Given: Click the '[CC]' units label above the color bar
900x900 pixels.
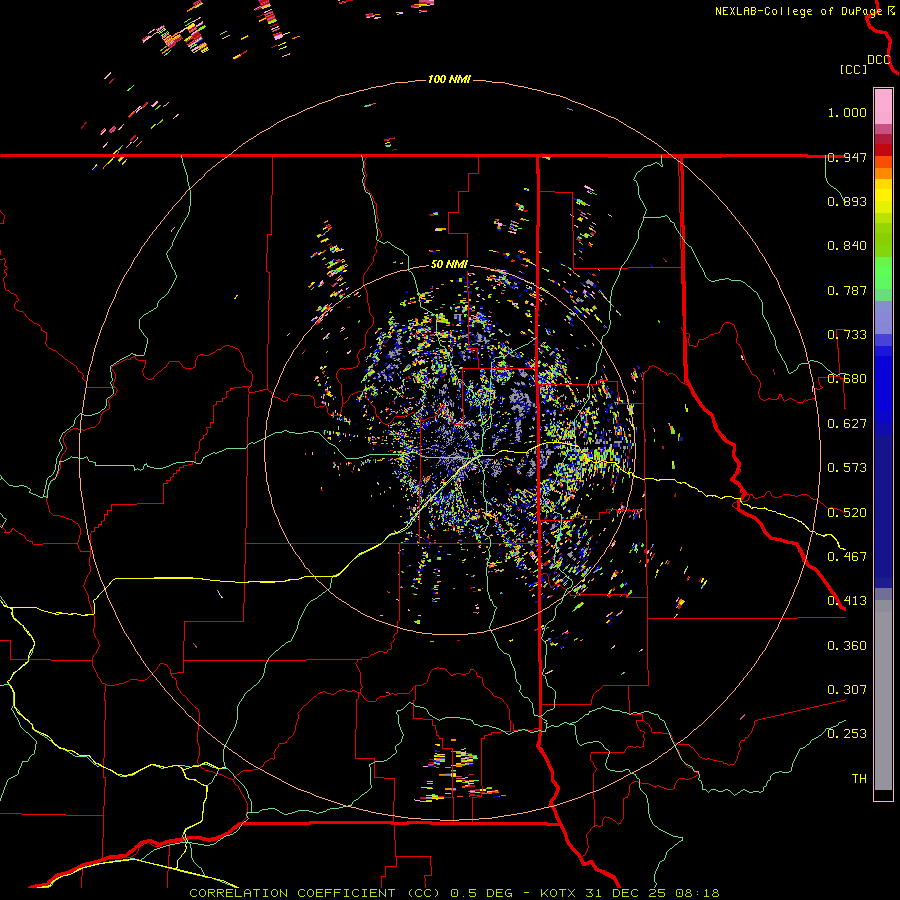Looking at the screenshot, I should point(854,69).
